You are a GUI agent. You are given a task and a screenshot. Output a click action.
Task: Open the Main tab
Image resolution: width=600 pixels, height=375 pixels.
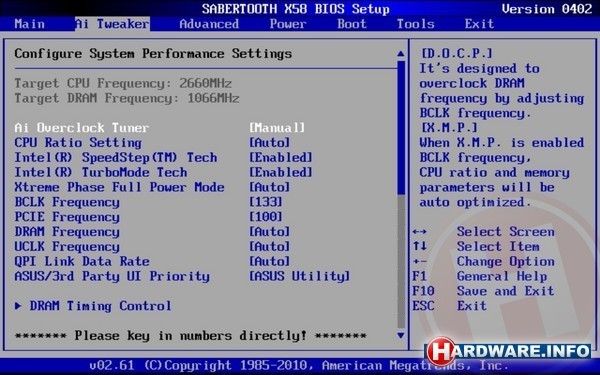pos(29,24)
